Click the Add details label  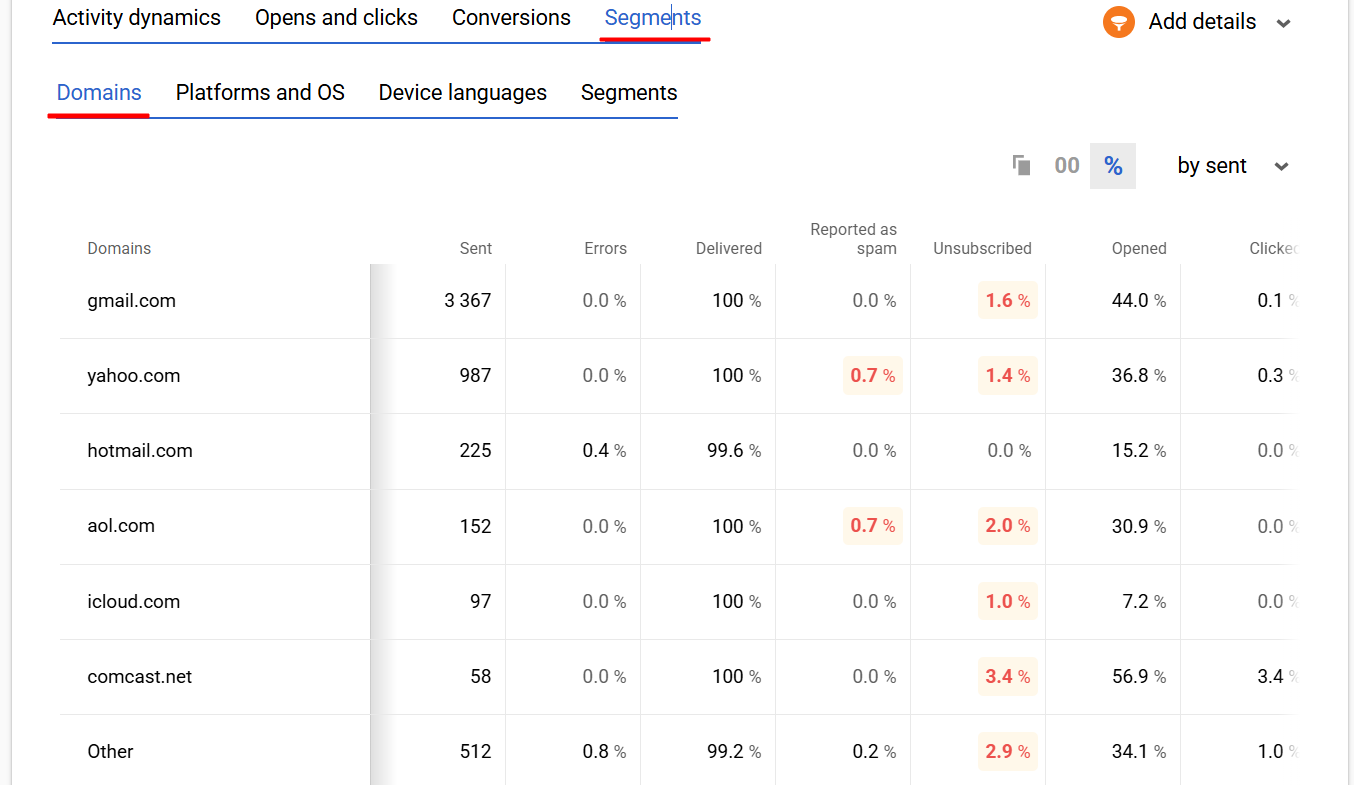point(1202,22)
